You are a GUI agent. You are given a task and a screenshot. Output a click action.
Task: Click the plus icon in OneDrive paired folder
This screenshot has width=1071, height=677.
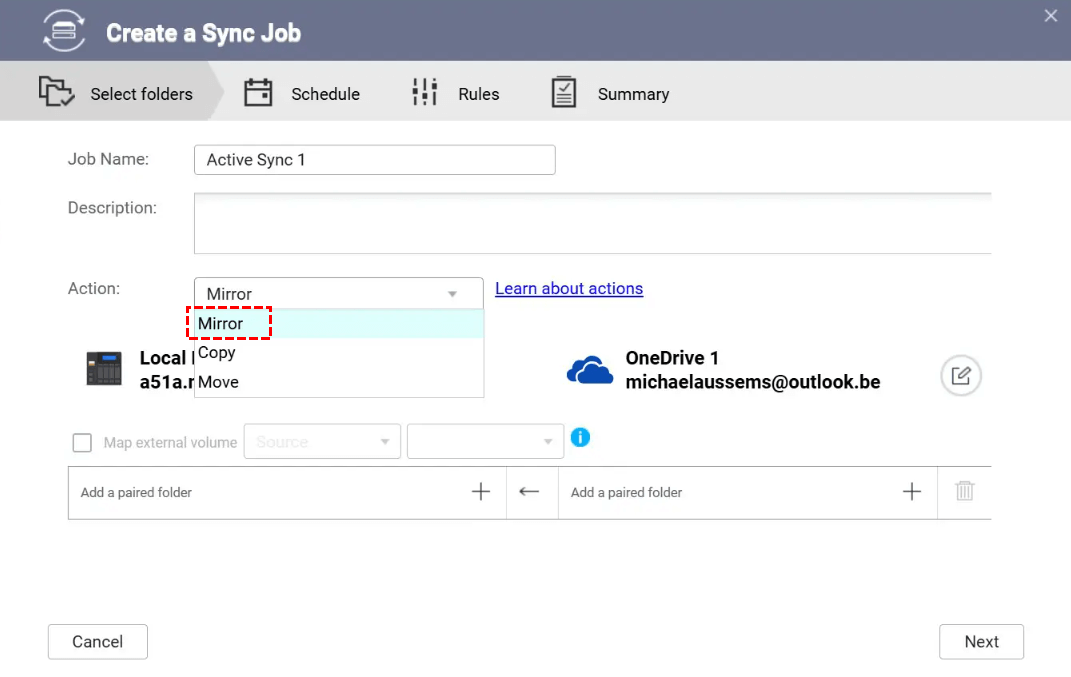click(x=911, y=492)
